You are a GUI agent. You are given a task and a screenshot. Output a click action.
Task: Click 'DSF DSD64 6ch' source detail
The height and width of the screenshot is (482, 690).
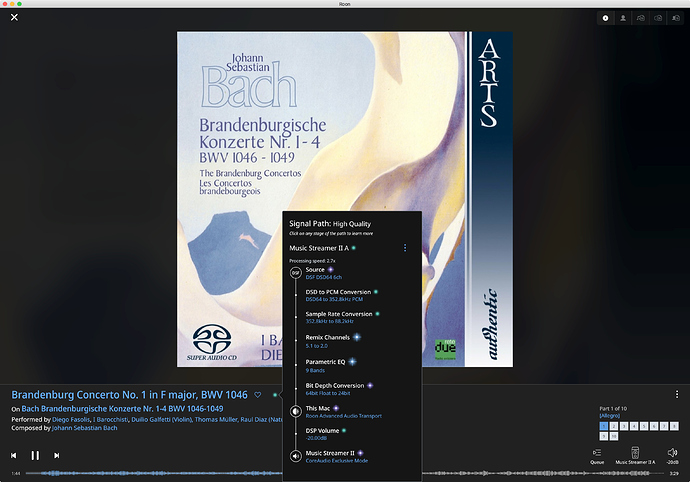(x=323, y=277)
